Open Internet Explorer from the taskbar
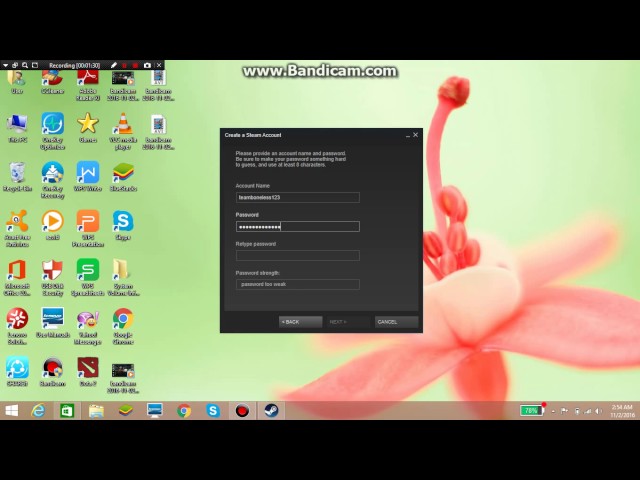Image resolution: width=640 pixels, height=480 pixels. point(38,411)
